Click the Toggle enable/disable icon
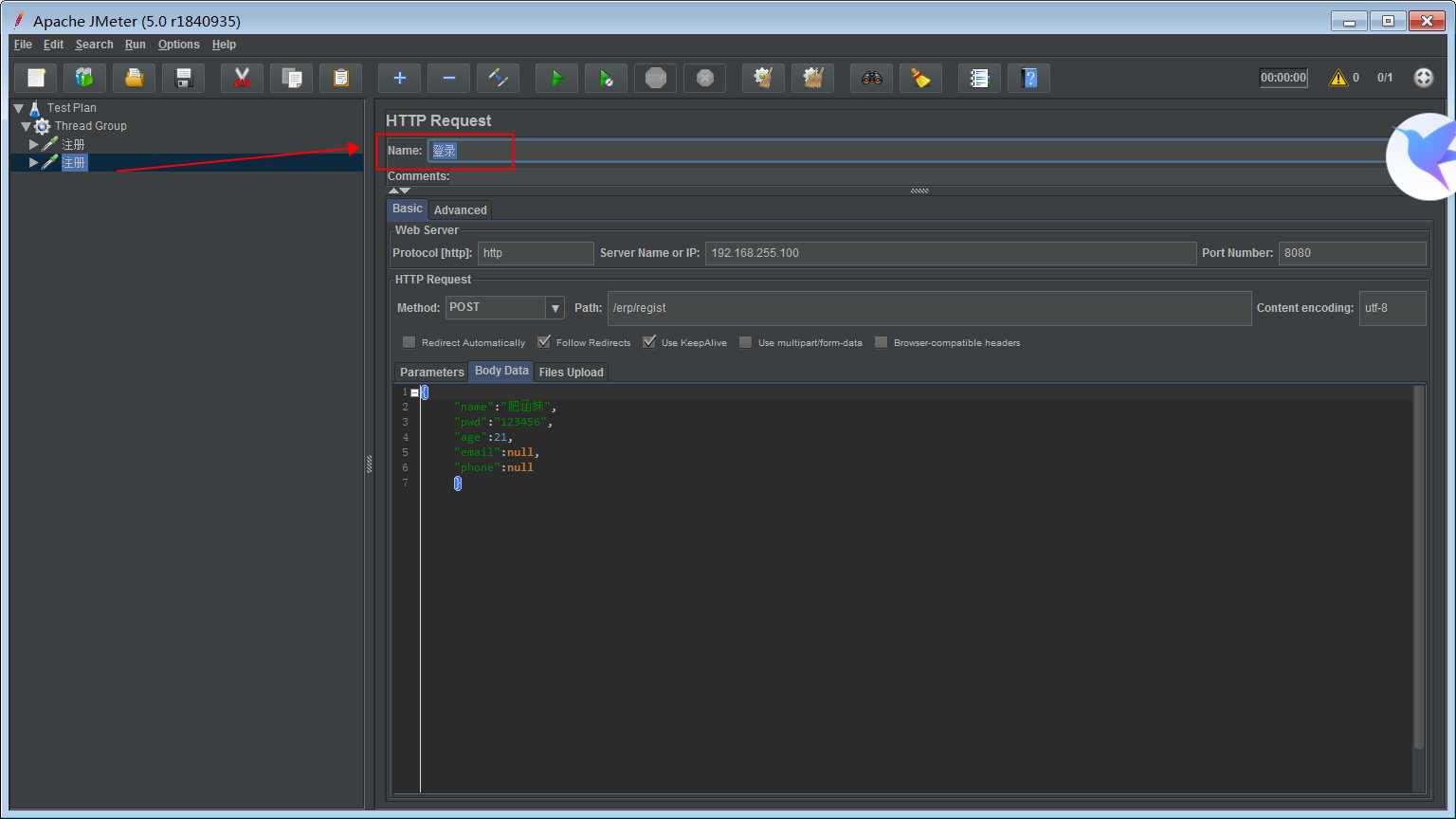 499,78
